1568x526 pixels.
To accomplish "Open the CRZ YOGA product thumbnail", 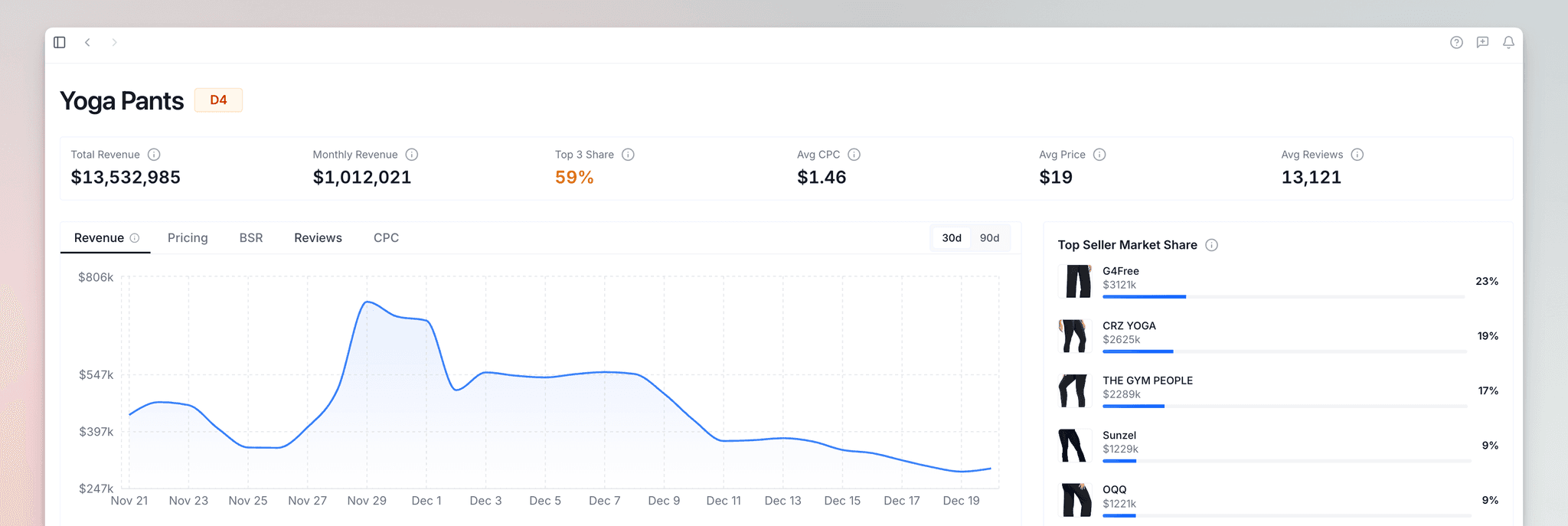I will [1075, 336].
